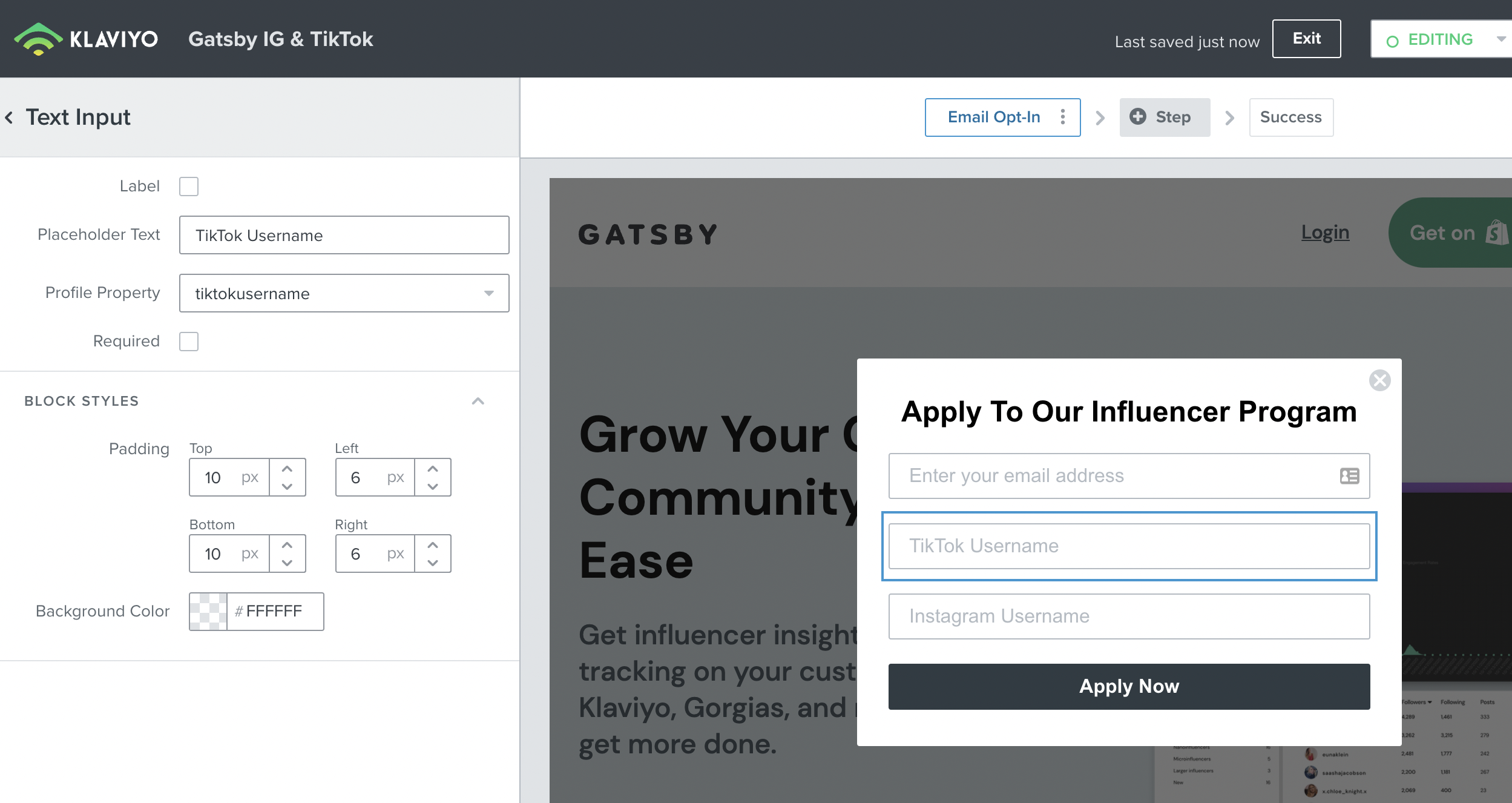Click the contact card icon in email field

click(1349, 476)
